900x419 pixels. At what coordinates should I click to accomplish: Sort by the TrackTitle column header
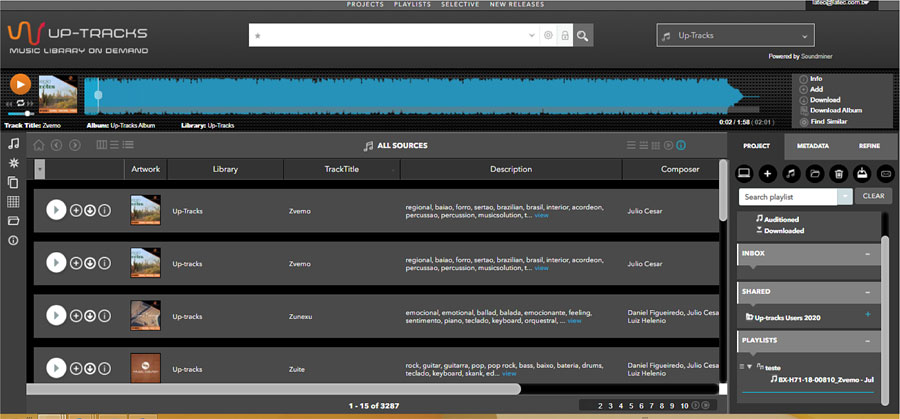coord(342,169)
